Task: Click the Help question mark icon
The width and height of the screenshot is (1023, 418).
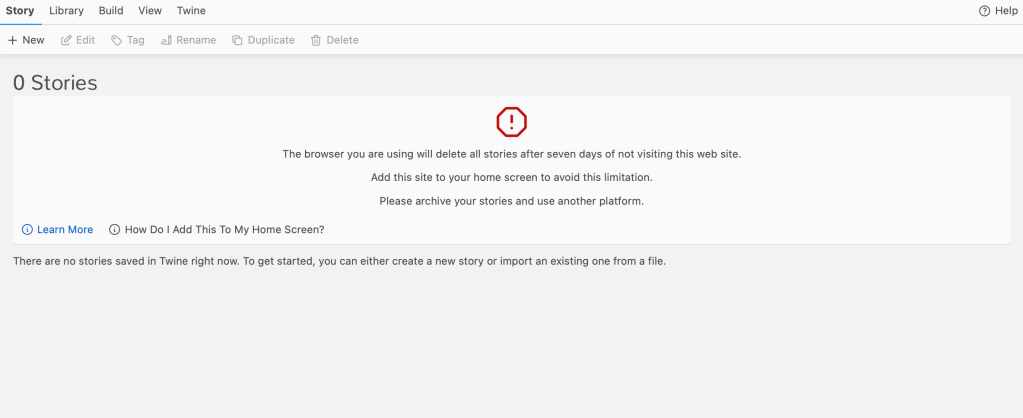Action: [x=984, y=11]
